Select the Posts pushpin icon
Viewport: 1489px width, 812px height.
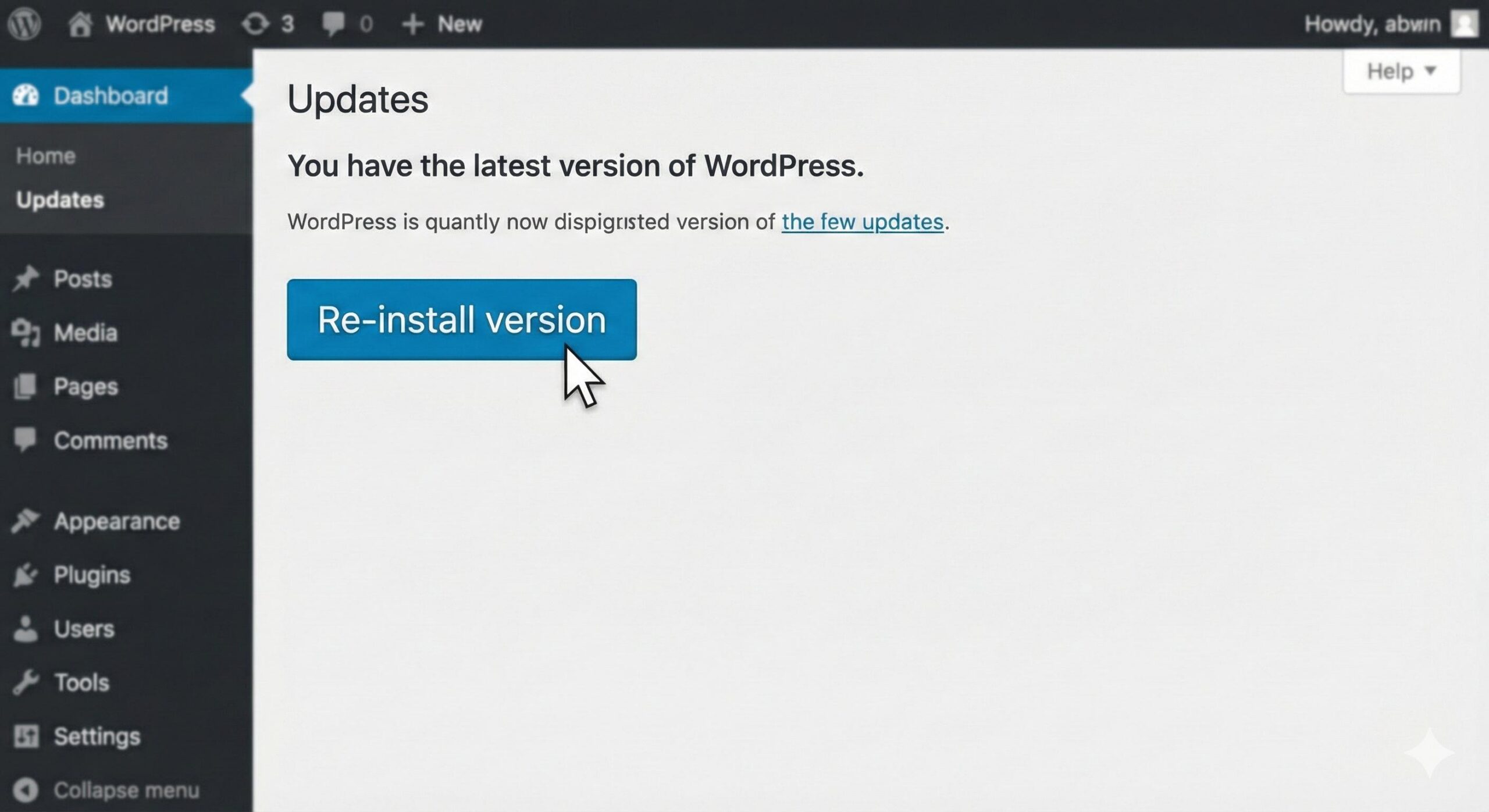[x=26, y=278]
